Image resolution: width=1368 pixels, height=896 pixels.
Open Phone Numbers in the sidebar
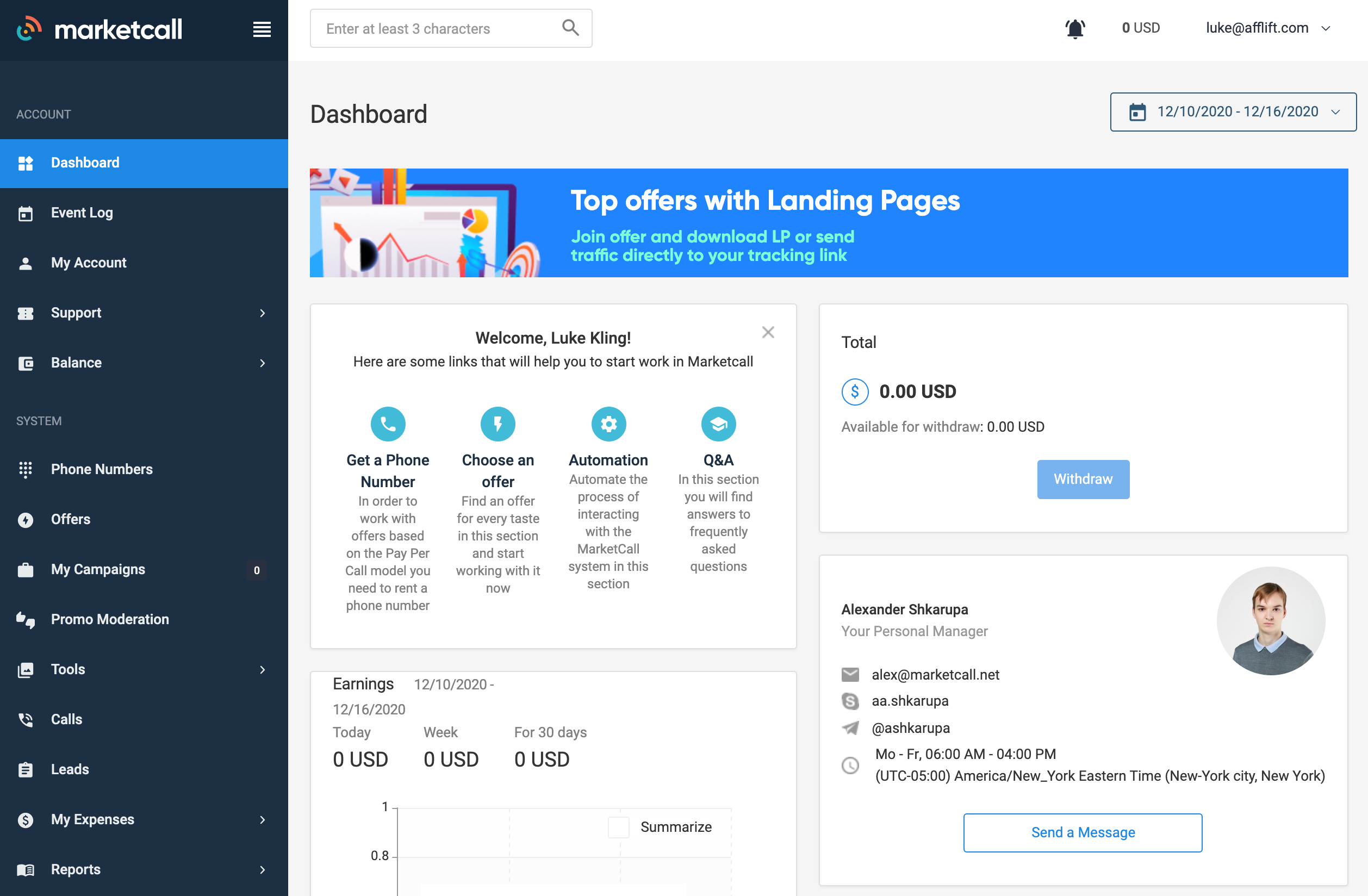tap(144, 470)
